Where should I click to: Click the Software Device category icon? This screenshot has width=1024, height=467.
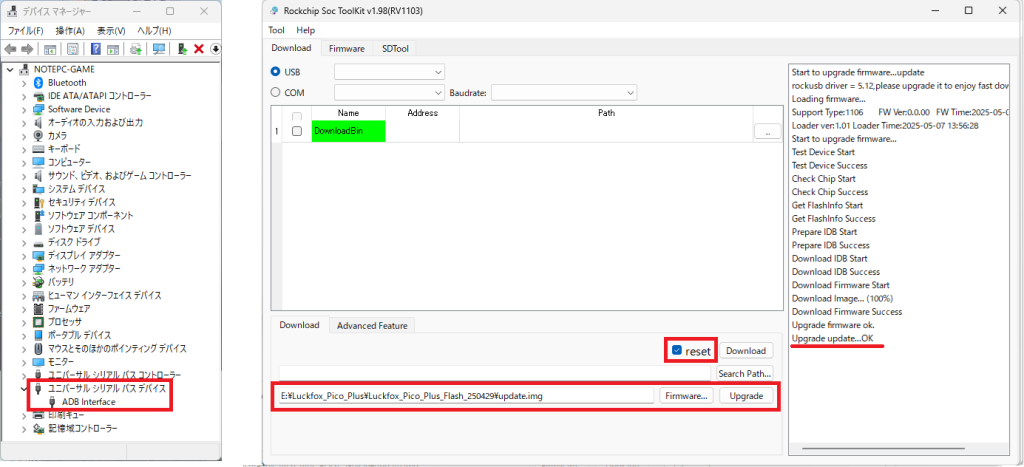click(x=39, y=109)
